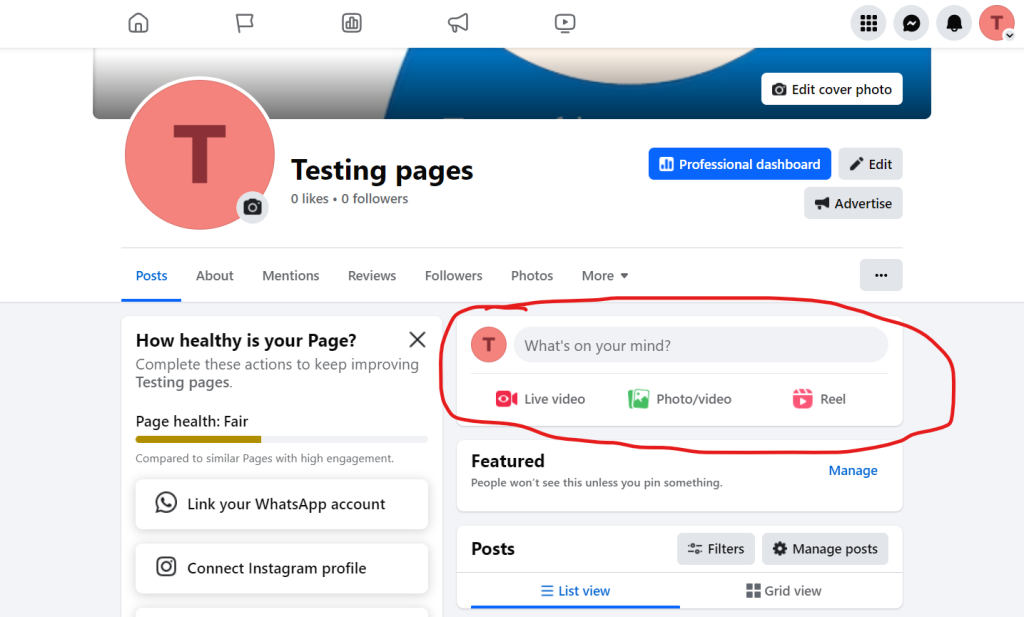Open the Pages flag icon
This screenshot has height=617, width=1024.
244,23
